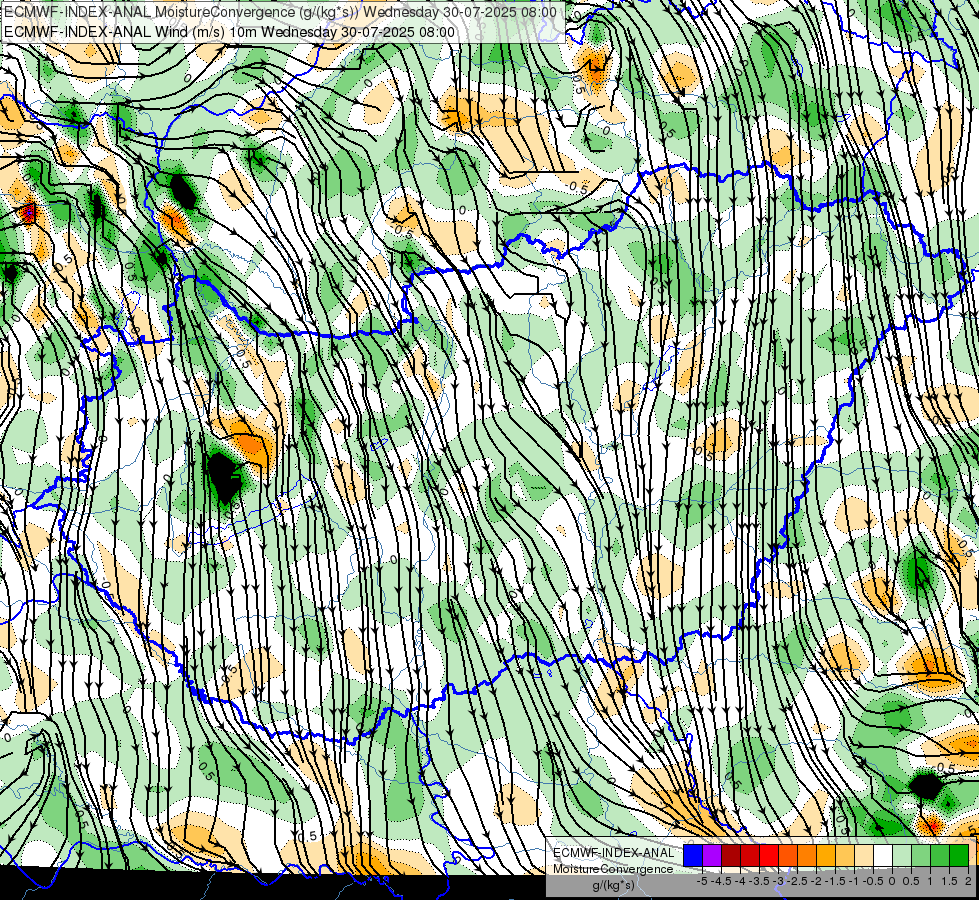Select the light orange swatch between -1.5 and -1
The width and height of the screenshot is (979, 900).
pos(845,855)
